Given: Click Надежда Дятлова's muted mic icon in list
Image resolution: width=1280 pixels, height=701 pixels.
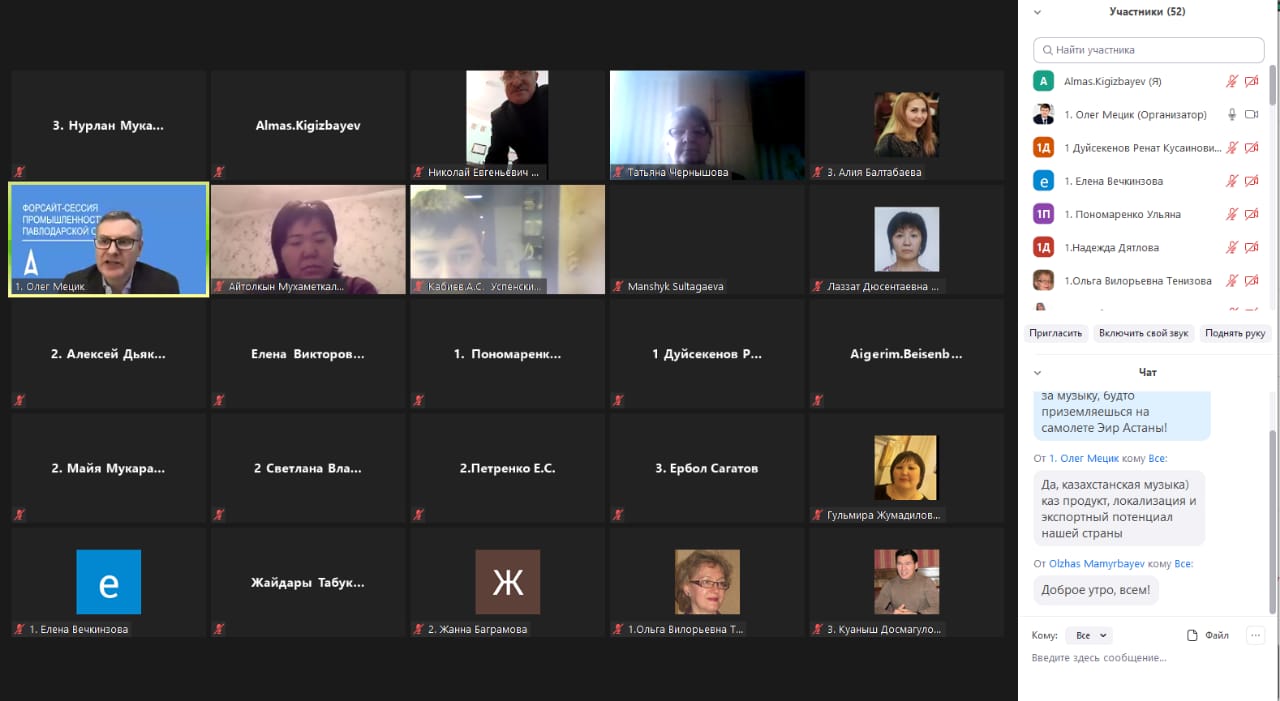Looking at the screenshot, I should click(x=1232, y=247).
